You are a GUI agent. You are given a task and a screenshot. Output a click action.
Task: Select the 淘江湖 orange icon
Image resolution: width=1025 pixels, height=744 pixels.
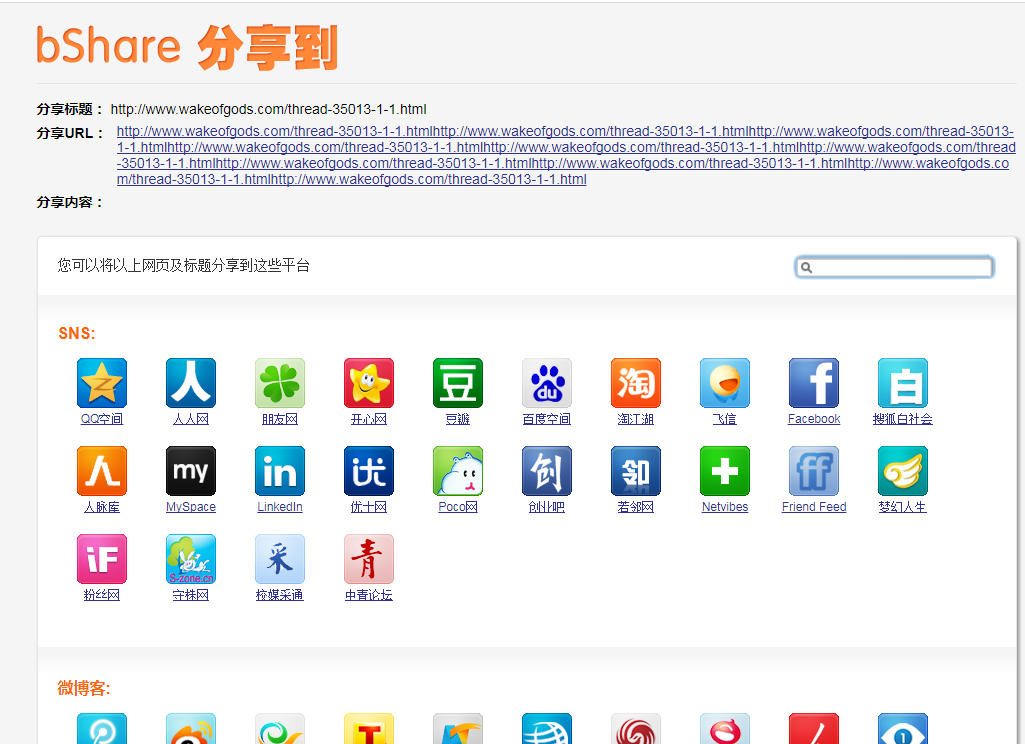coord(635,383)
